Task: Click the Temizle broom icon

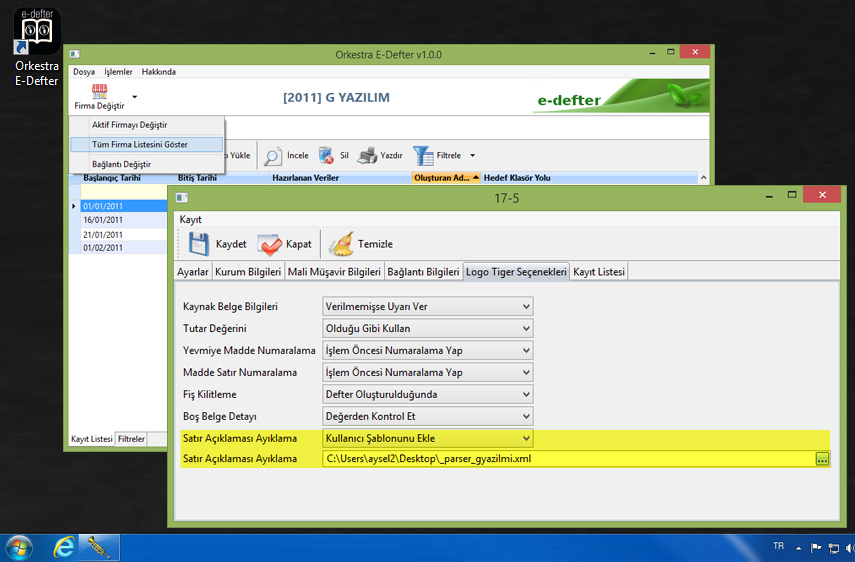Action: point(341,244)
